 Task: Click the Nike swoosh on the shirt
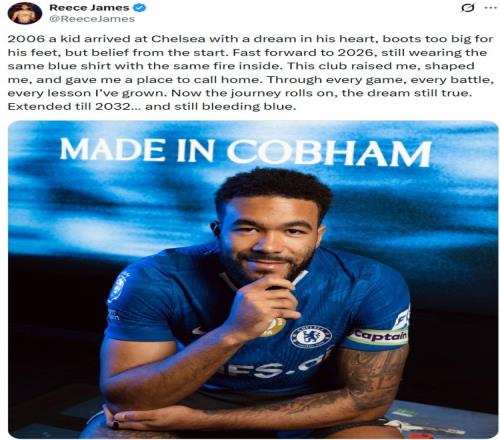(x=200, y=330)
